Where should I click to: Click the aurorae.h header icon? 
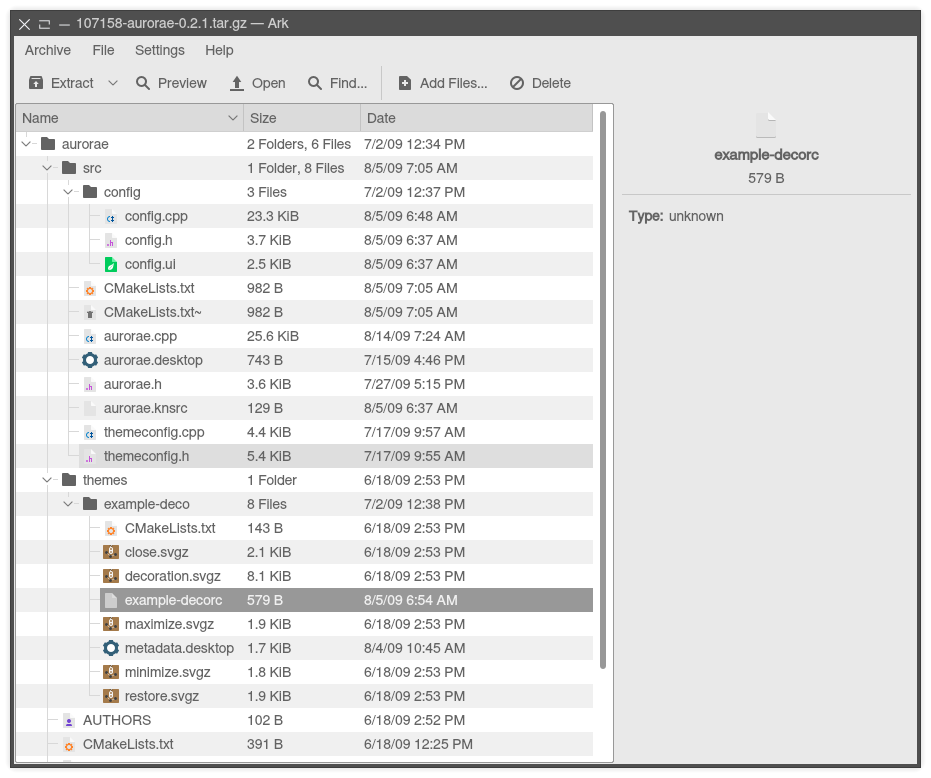[x=90, y=384]
